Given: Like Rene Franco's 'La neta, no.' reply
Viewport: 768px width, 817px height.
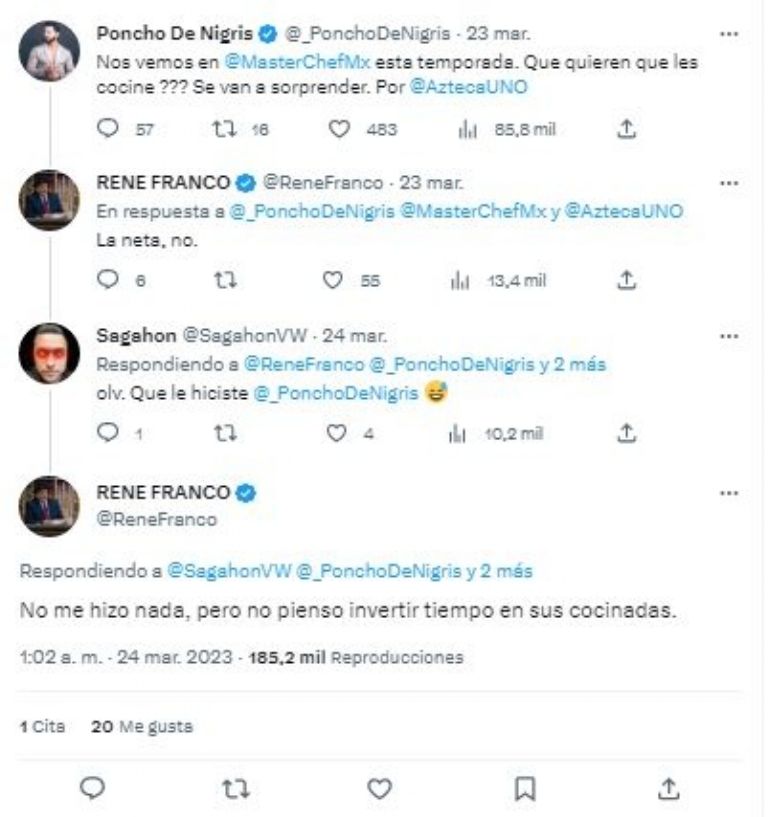Looking at the screenshot, I should point(334,281).
